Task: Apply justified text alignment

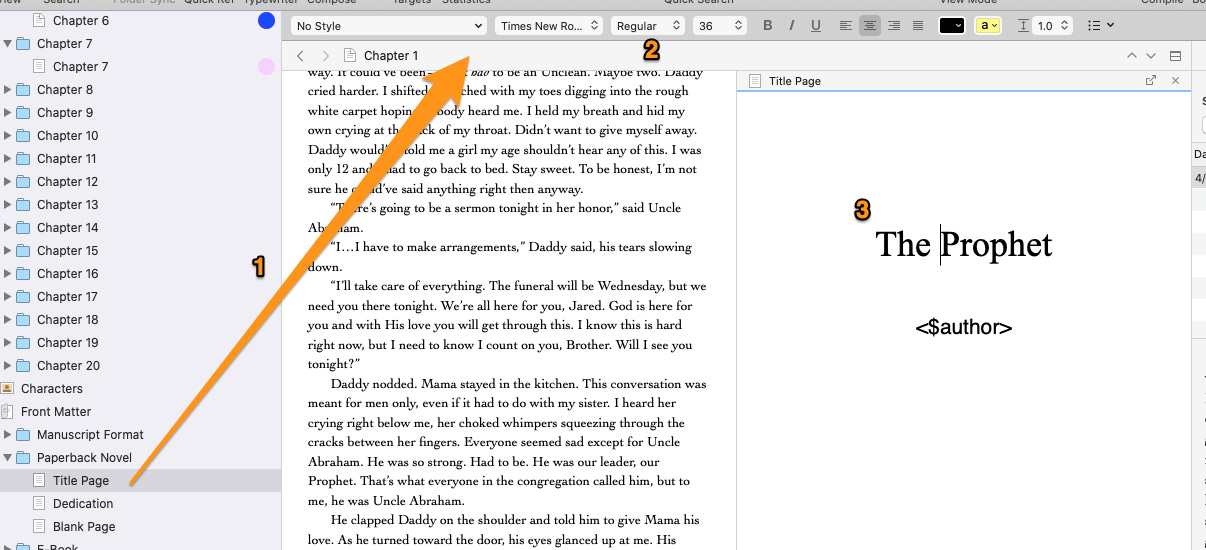Action: coord(918,26)
